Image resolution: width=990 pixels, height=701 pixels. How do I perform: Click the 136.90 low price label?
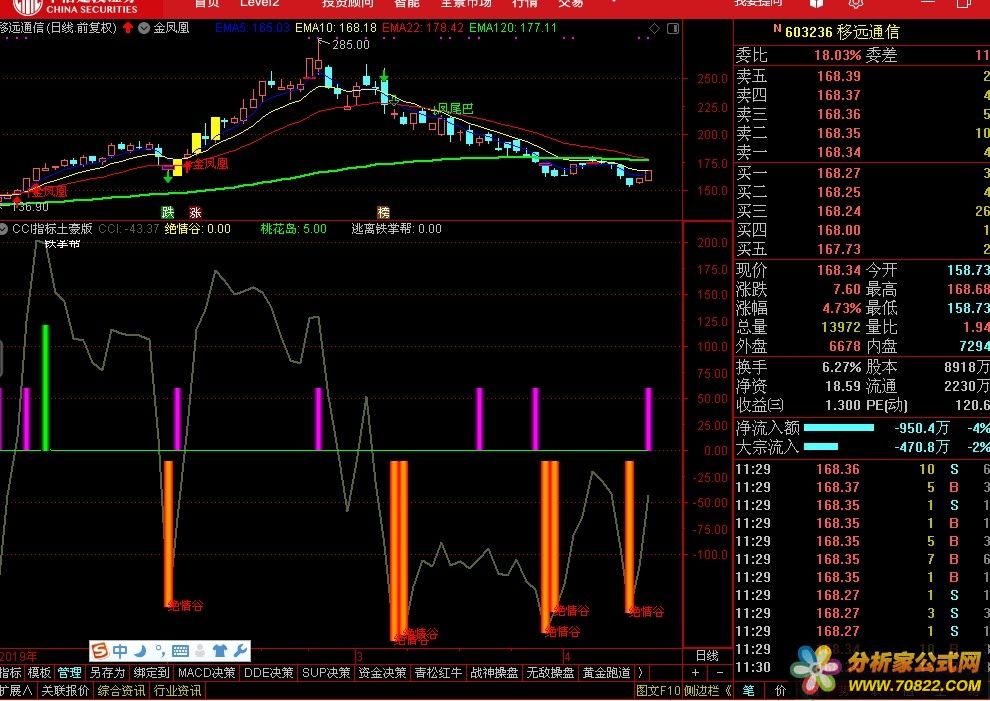pyautogui.click(x=30, y=207)
